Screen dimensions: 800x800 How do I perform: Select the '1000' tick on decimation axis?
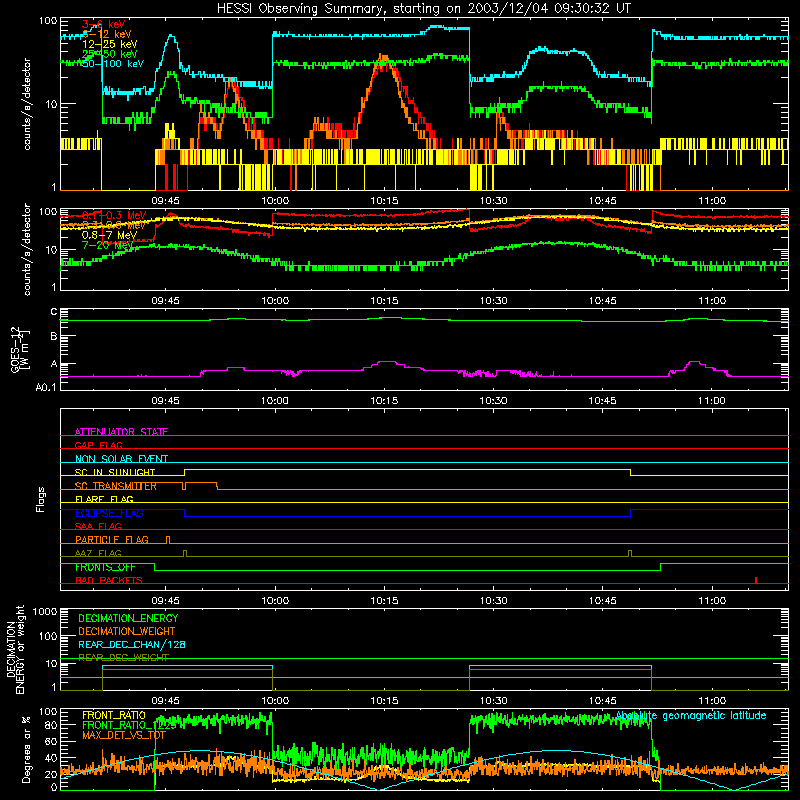pos(45,611)
